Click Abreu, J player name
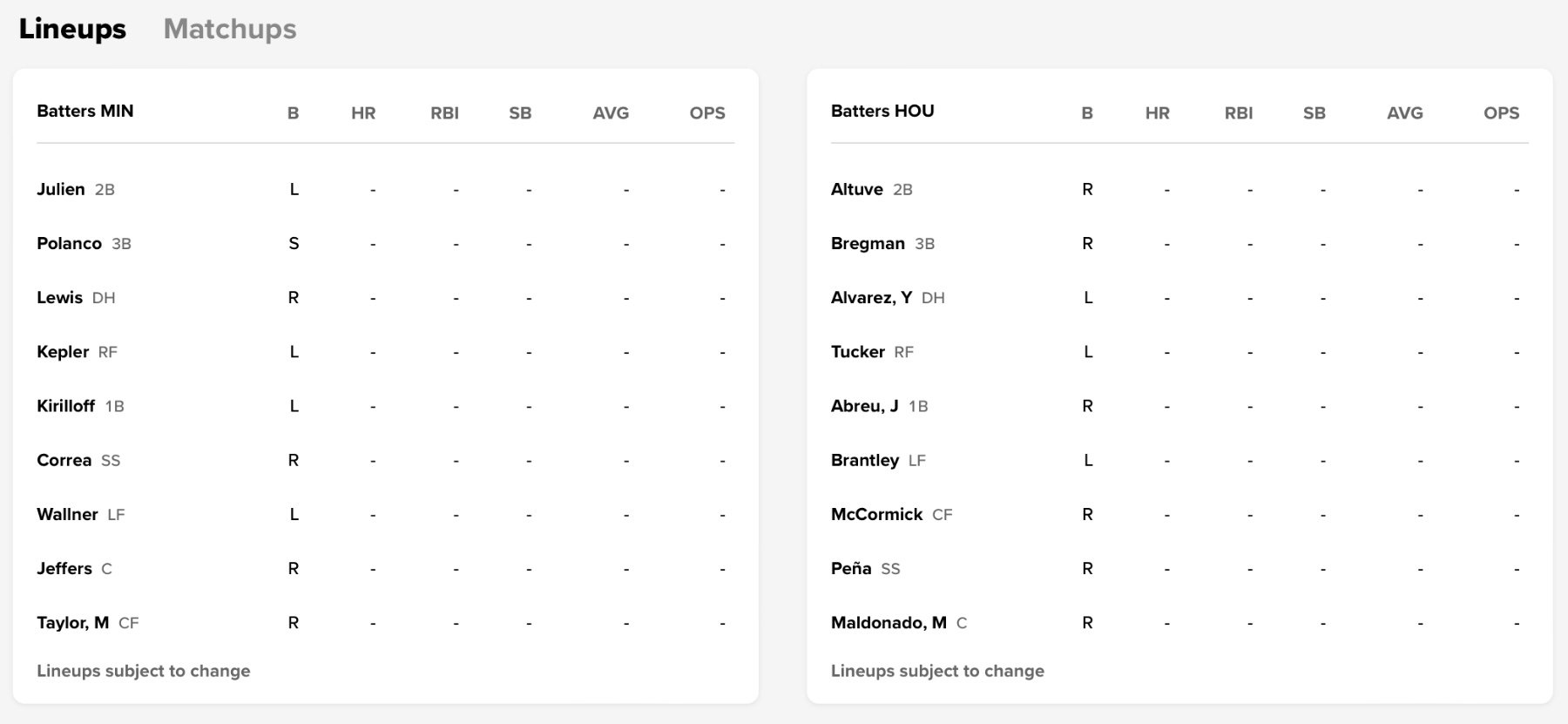 [x=864, y=406]
